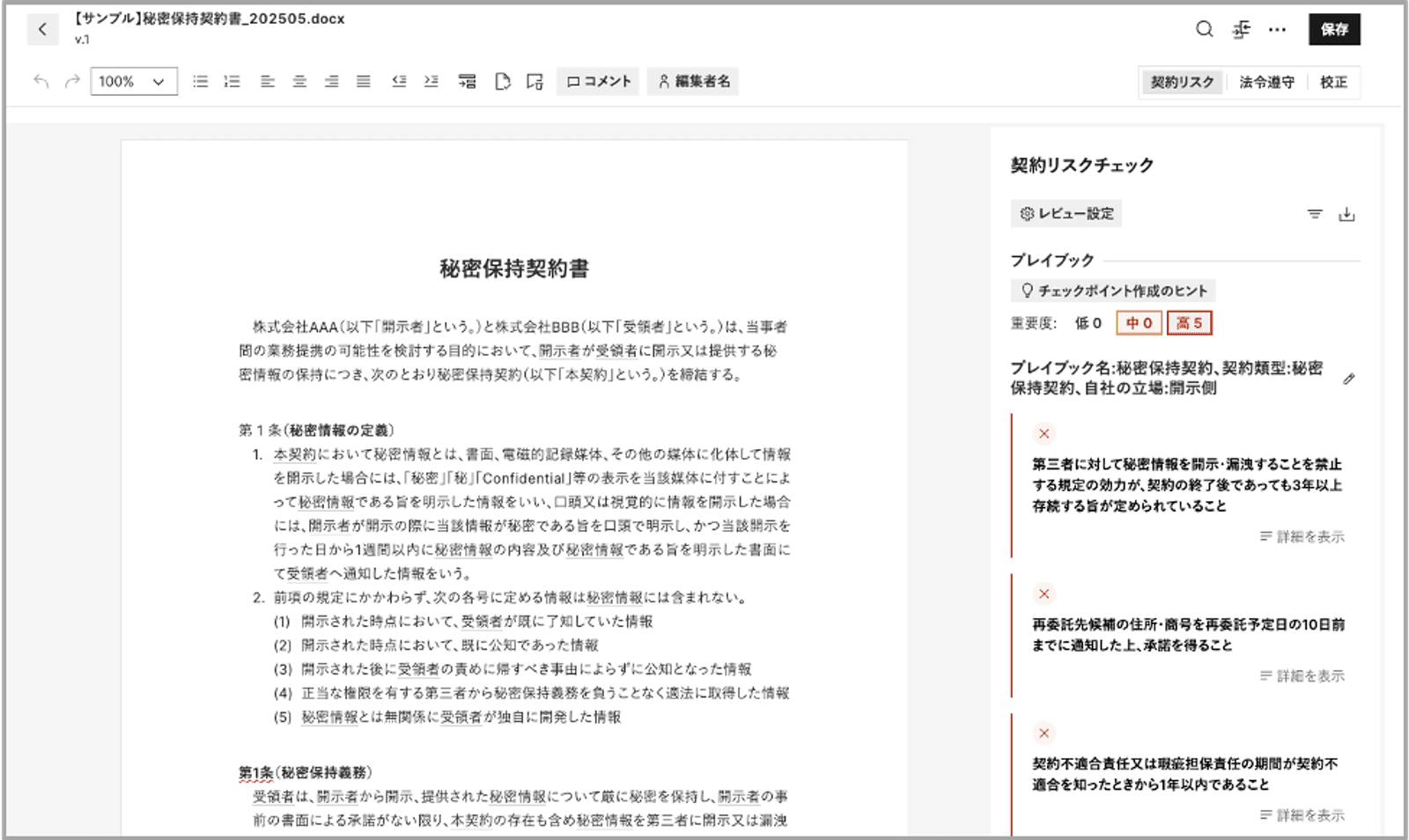Switch to the 法令遵守 tab
Screen dimensions: 1409x840
[x=1266, y=82]
